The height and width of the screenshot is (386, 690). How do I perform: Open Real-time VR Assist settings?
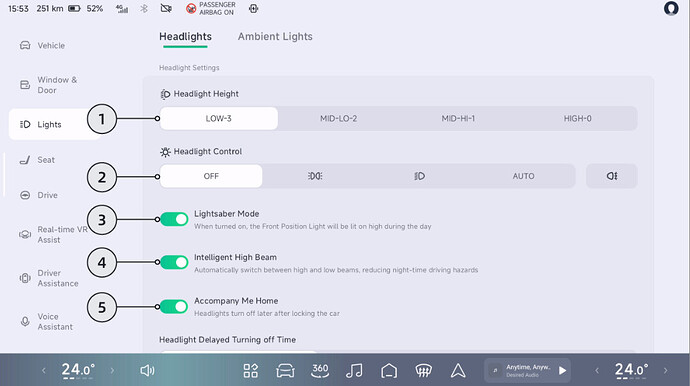tap(53, 235)
